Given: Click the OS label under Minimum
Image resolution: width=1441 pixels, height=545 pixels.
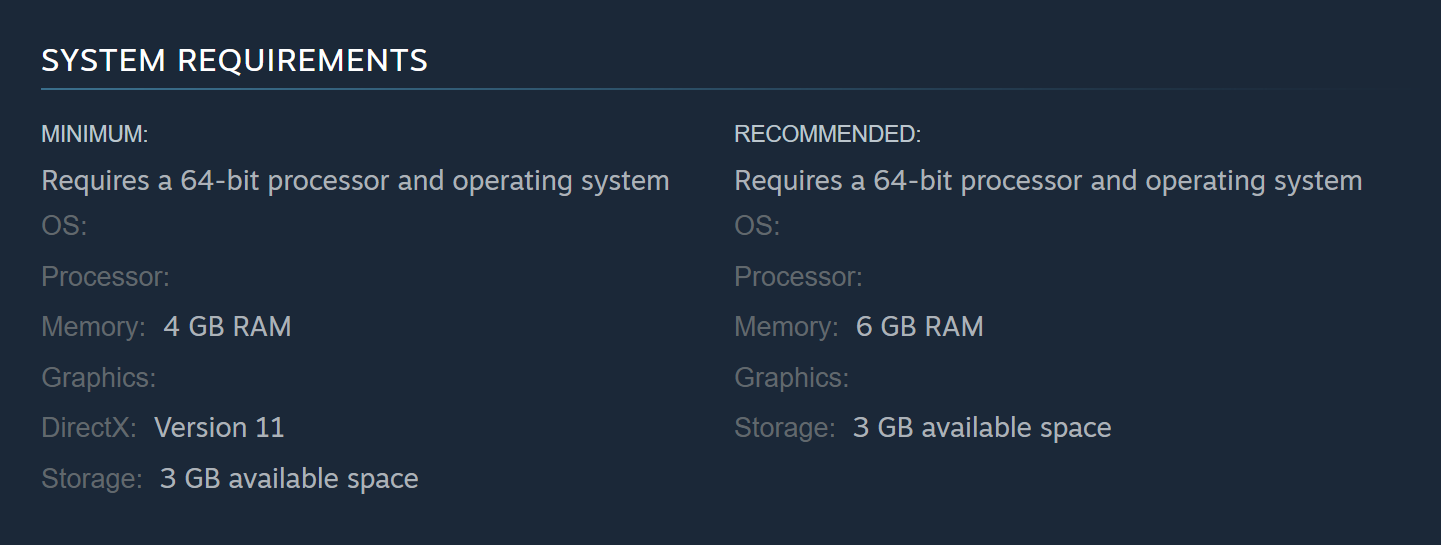Looking at the screenshot, I should click(64, 226).
